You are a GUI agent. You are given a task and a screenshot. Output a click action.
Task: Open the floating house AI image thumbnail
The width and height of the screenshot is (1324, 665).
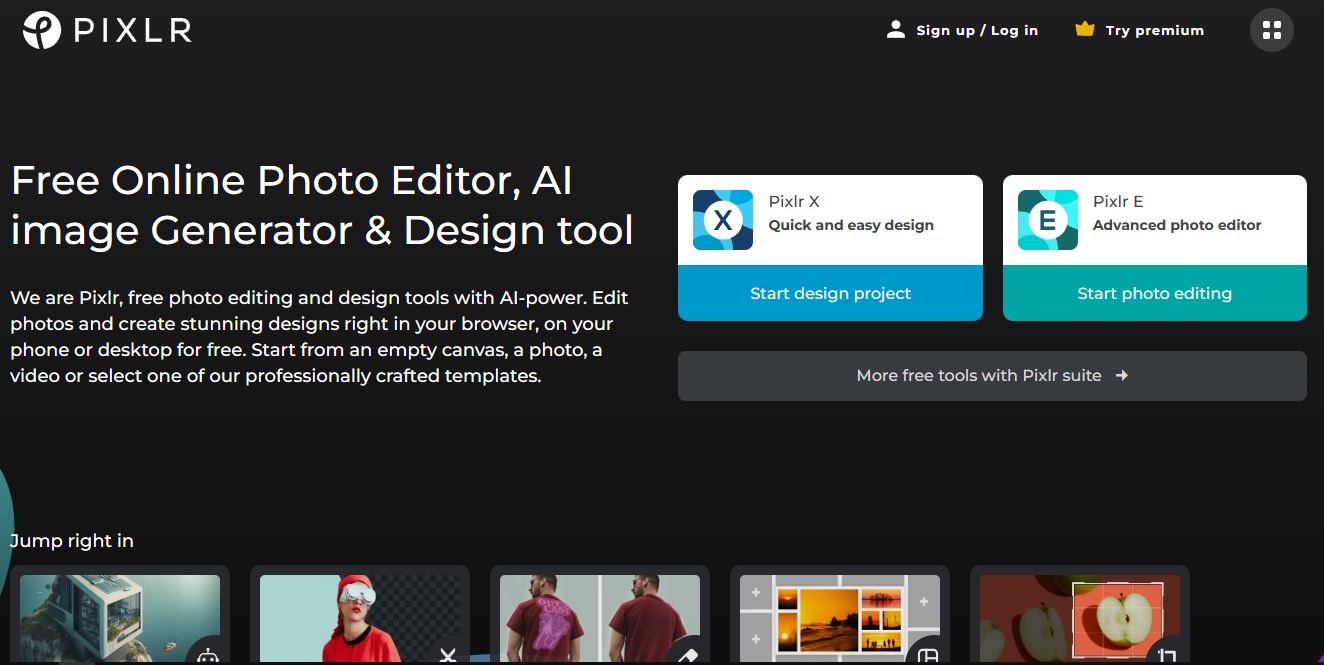[x=120, y=618]
